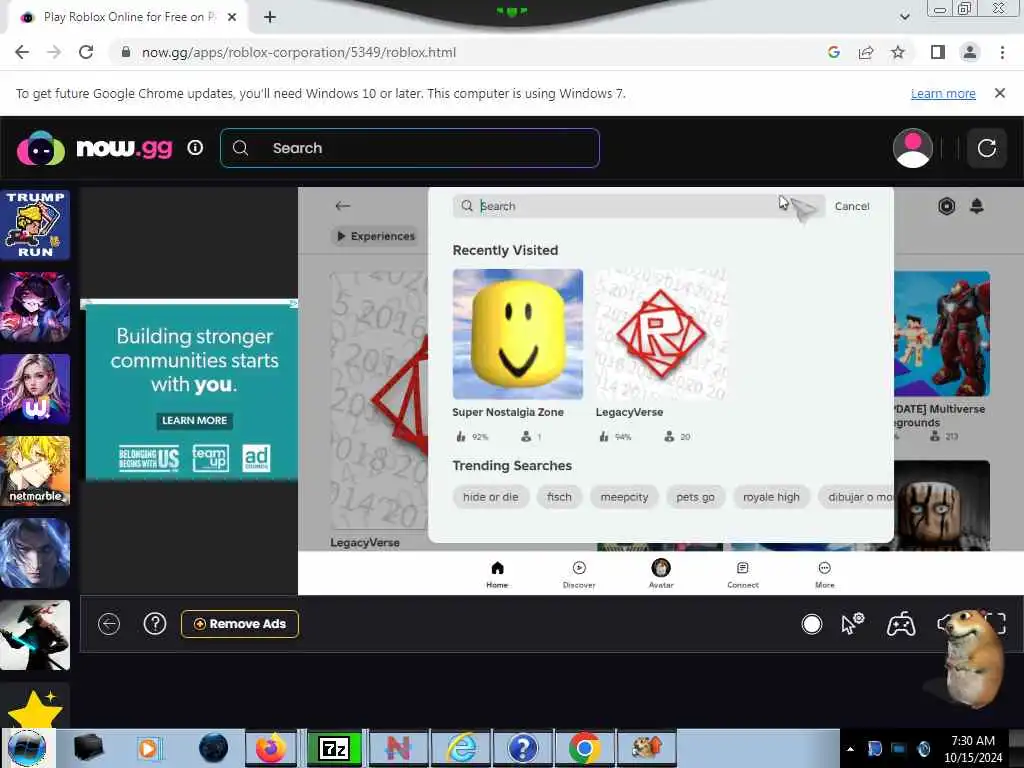The height and width of the screenshot is (768, 1024).
Task: Click Remove Ads button
Action: tap(240, 624)
